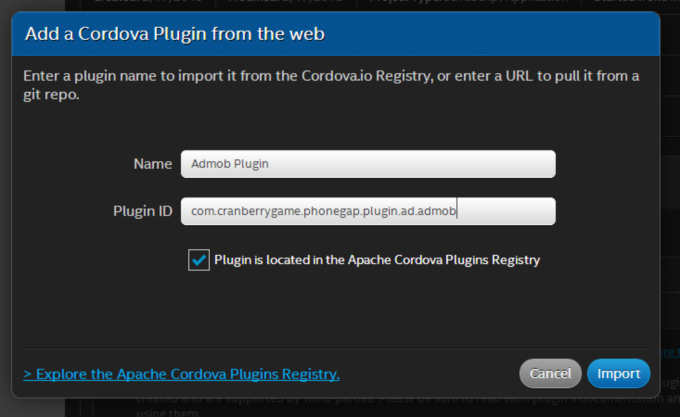Open Explore the Apache Cordova Plugins Registry link

click(181, 374)
